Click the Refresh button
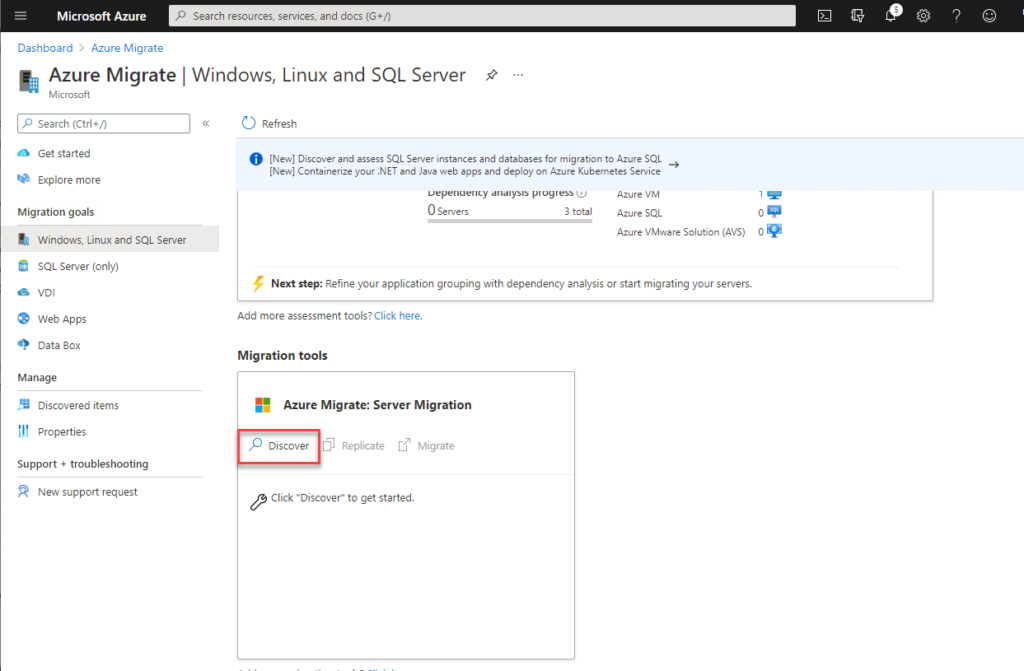The image size is (1024, 671). click(x=269, y=123)
